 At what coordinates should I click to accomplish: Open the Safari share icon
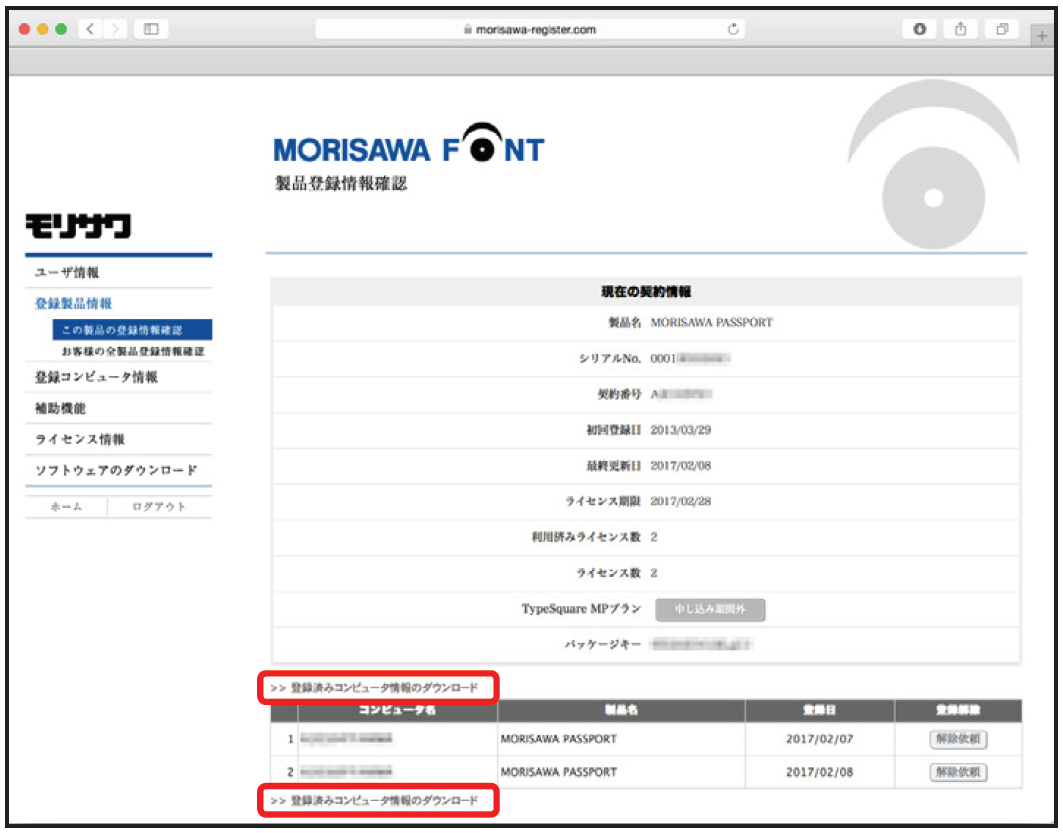point(961,29)
